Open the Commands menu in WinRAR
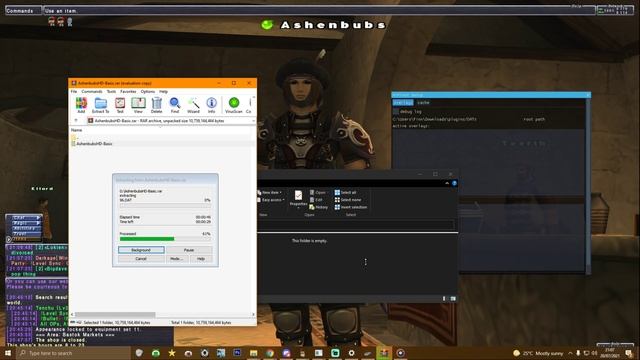This screenshot has width=640, height=360. (x=92, y=92)
